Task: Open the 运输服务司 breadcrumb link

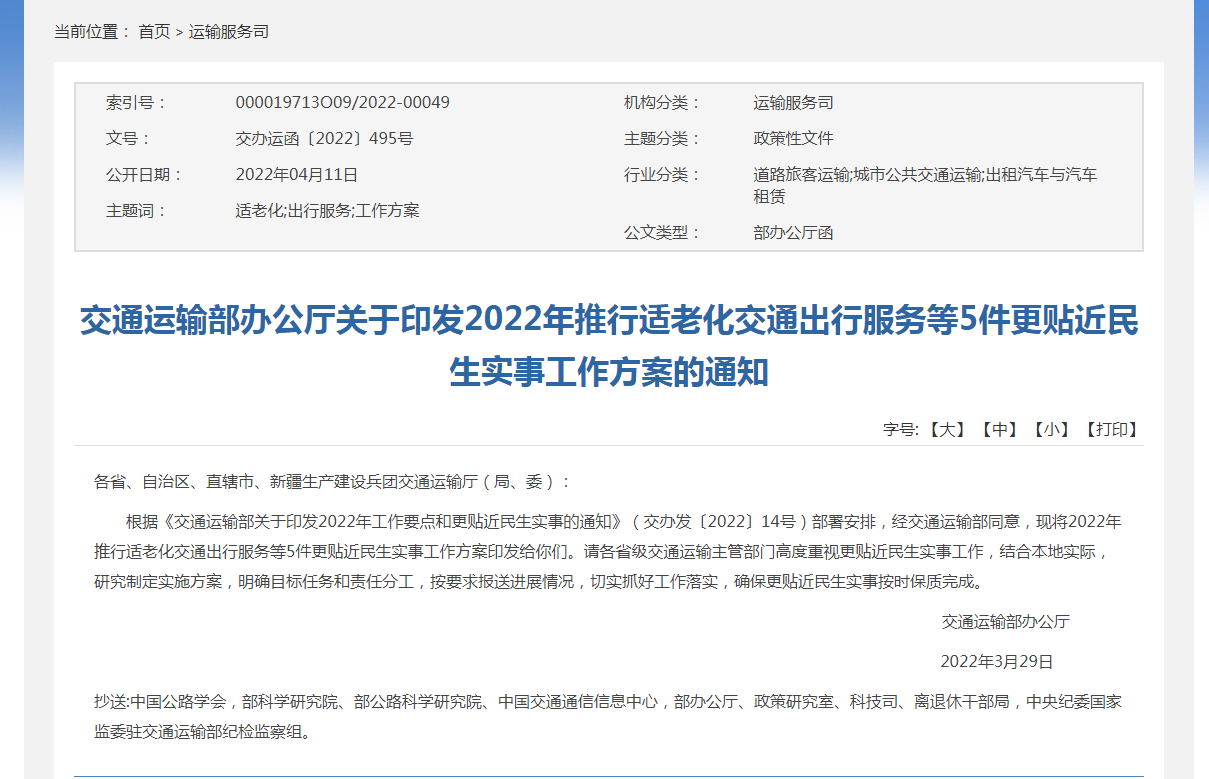Action: (229, 32)
